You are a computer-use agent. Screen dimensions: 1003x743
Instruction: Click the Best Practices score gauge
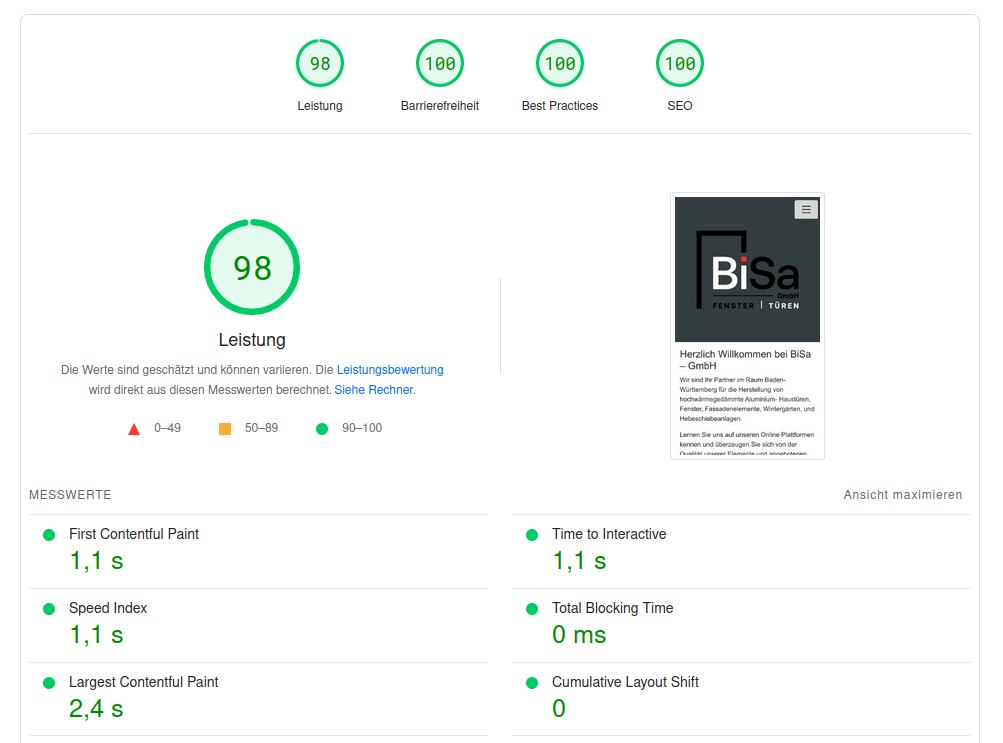tap(560, 64)
